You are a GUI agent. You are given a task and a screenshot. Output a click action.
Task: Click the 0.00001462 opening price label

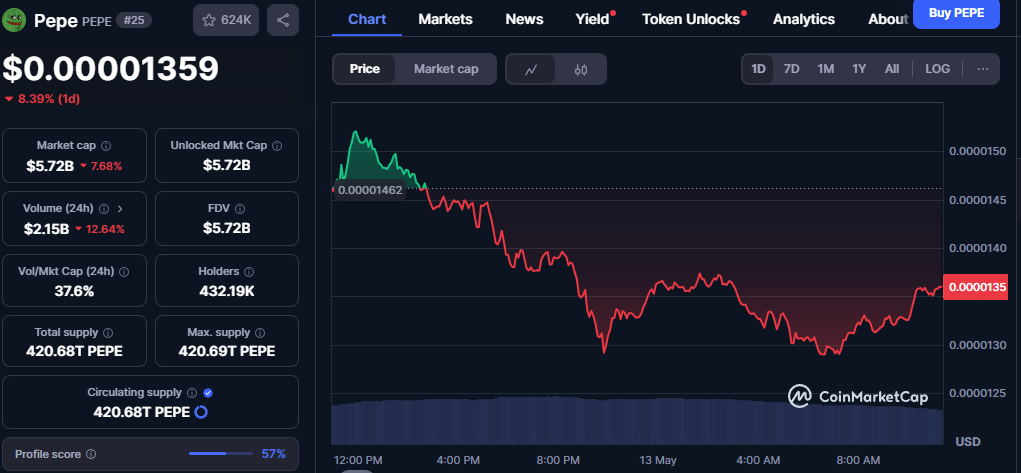pos(370,190)
